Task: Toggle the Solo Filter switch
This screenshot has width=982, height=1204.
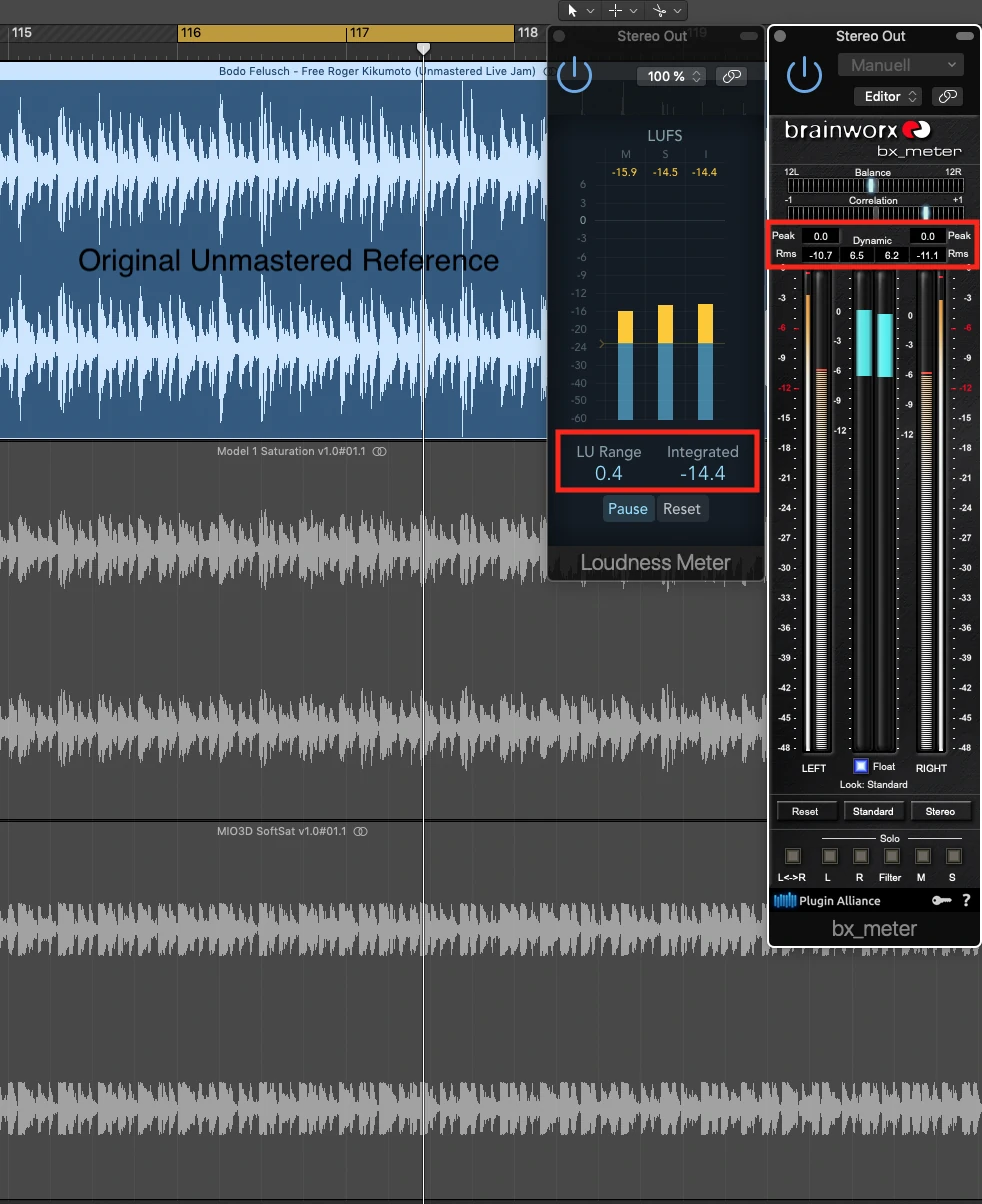Action: [890, 856]
